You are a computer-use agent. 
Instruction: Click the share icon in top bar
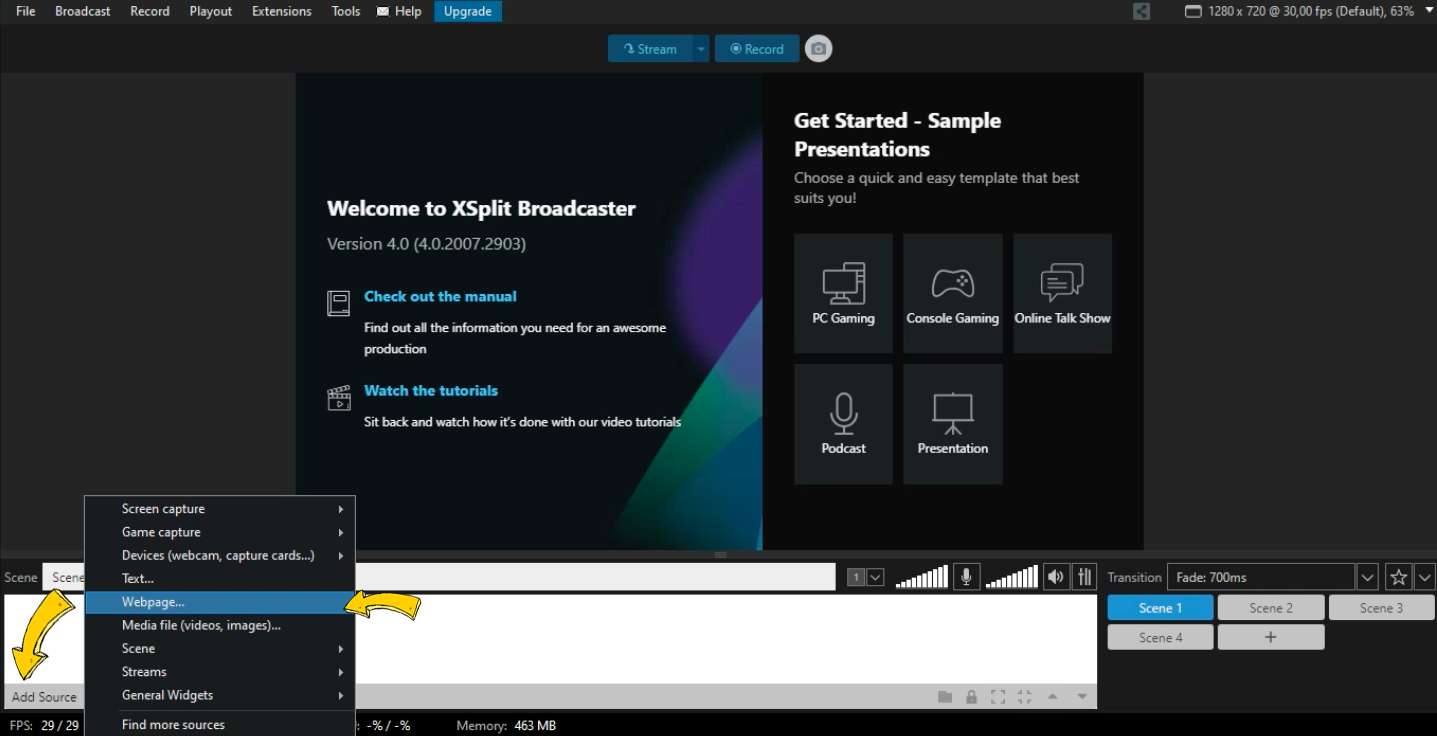tap(1141, 12)
